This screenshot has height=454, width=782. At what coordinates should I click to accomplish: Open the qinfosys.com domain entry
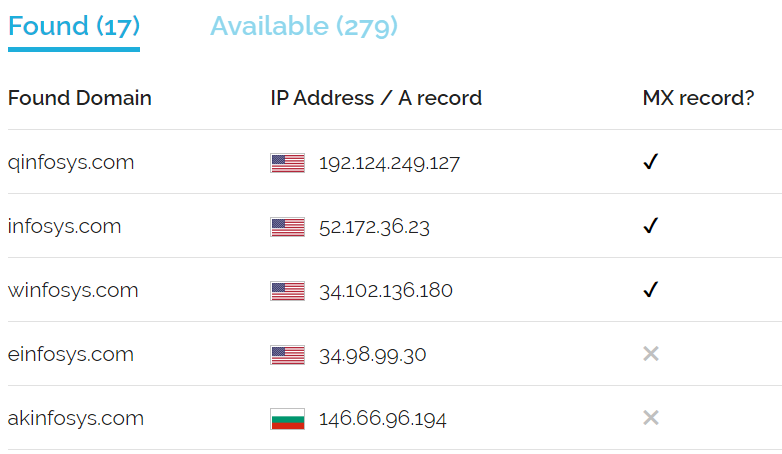pos(71,163)
